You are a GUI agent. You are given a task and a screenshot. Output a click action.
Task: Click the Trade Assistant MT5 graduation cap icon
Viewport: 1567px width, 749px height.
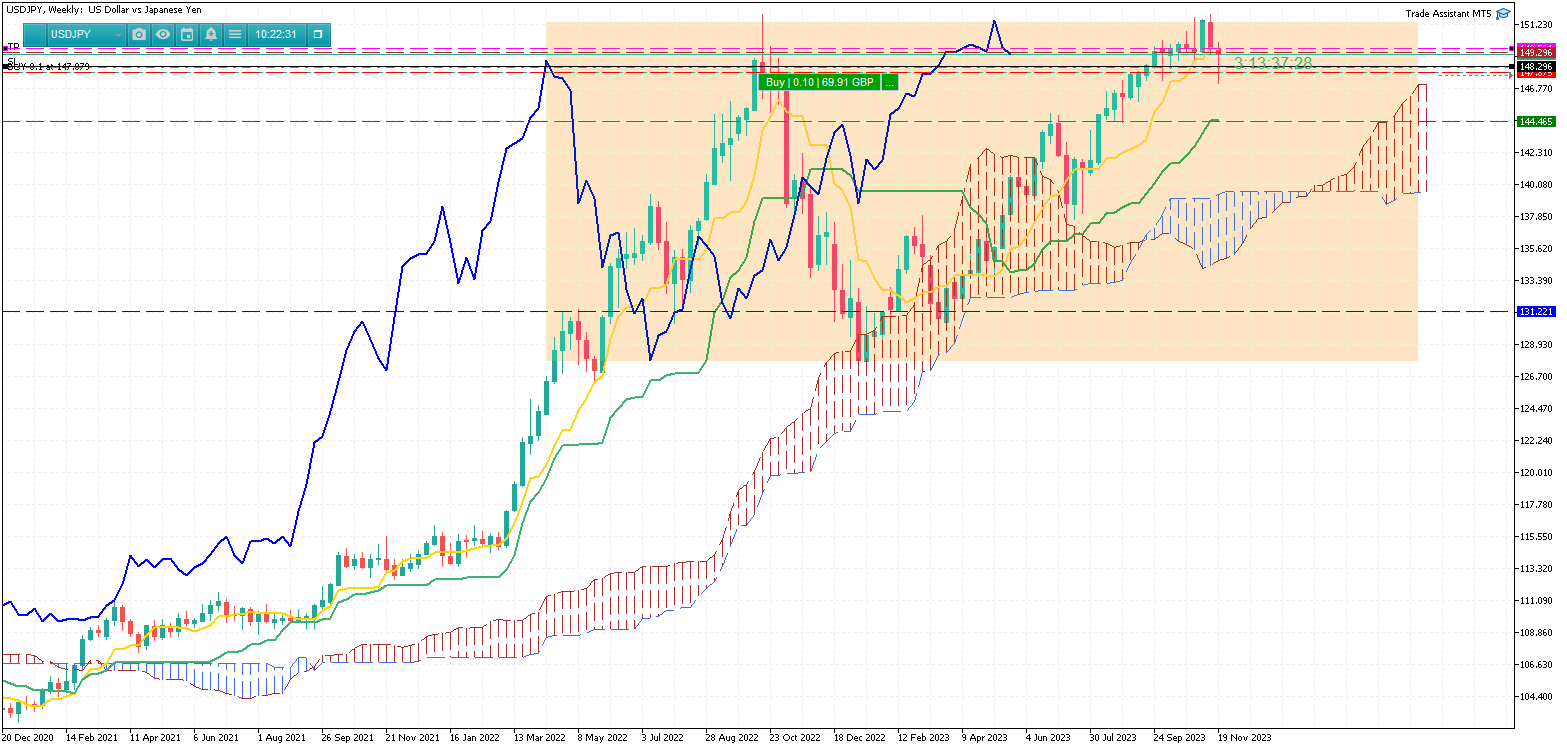pos(1503,14)
